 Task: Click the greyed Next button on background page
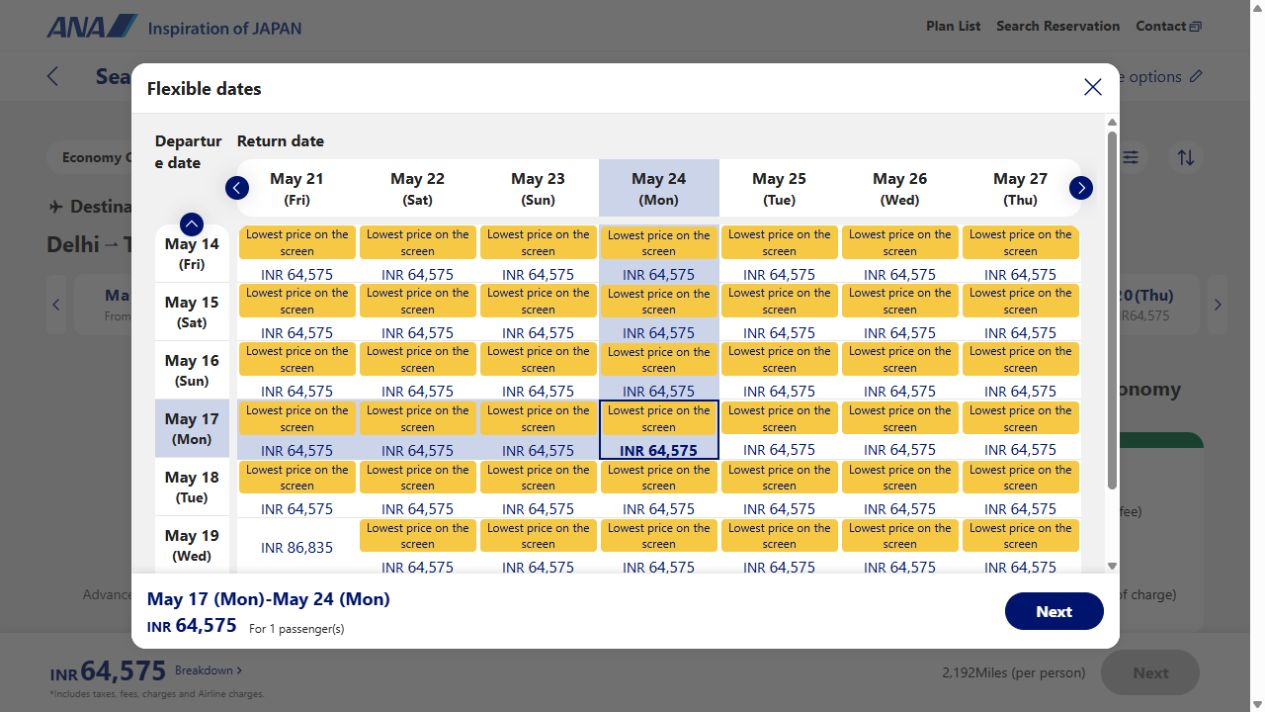pyautogui.click(x=1150, y=673)
